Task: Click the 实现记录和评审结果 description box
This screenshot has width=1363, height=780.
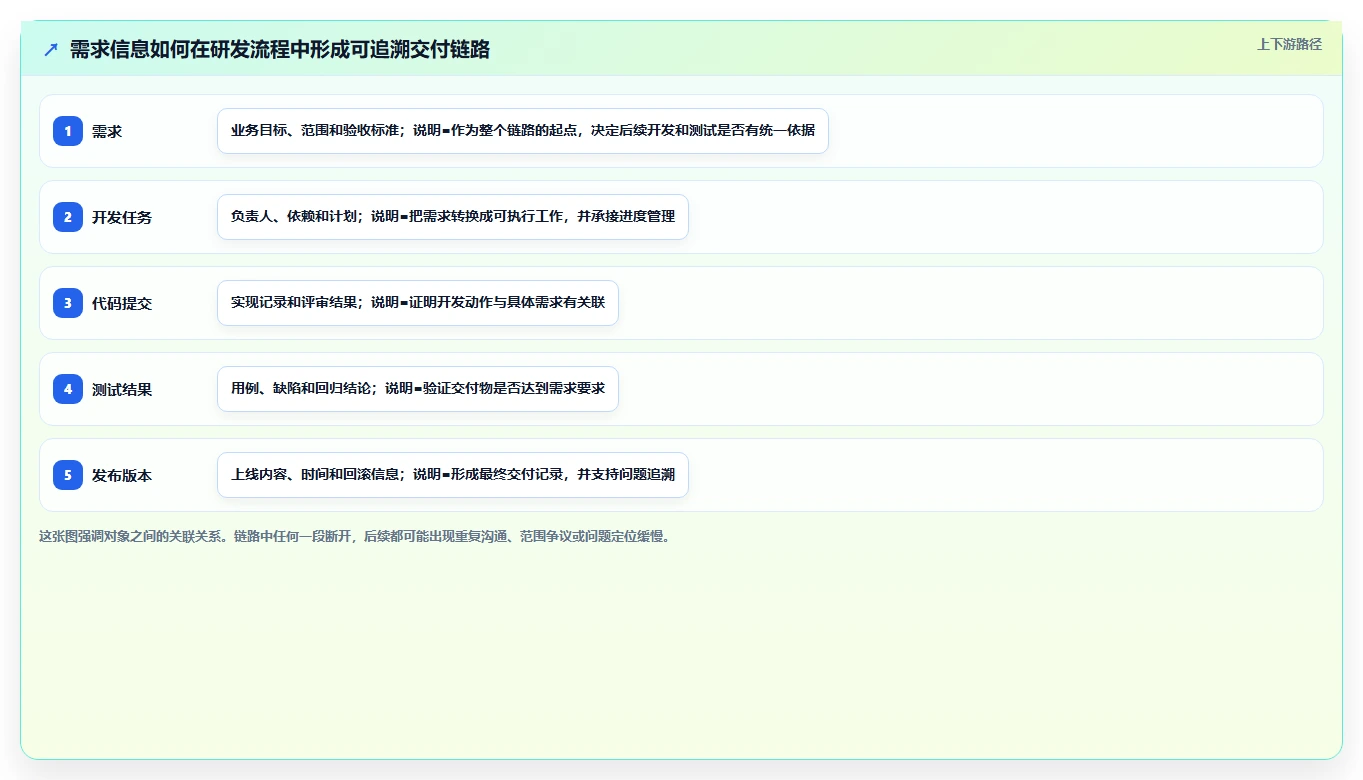Action: (418, 303)
